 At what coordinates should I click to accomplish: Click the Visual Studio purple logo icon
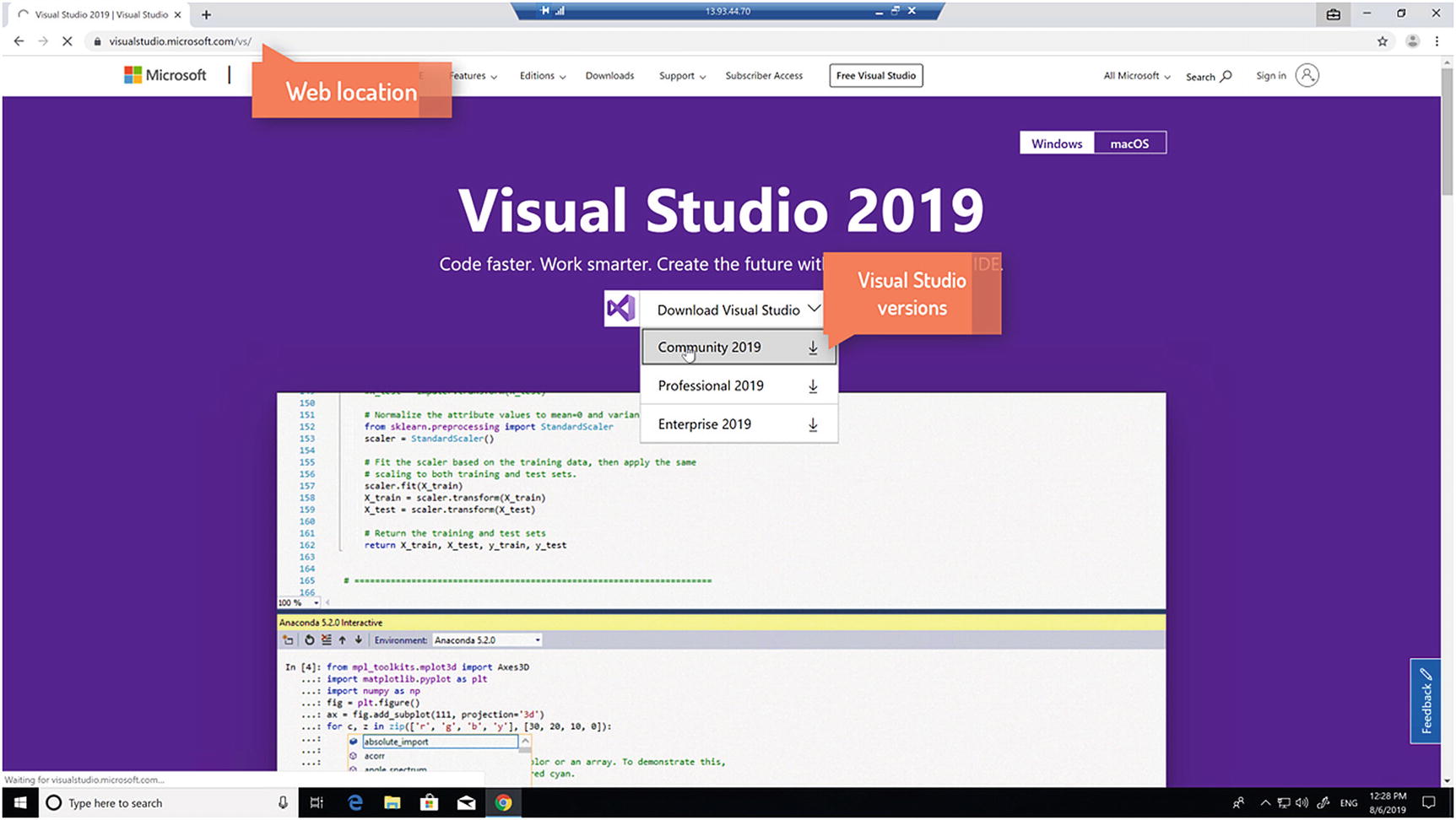tap(620, 309)
